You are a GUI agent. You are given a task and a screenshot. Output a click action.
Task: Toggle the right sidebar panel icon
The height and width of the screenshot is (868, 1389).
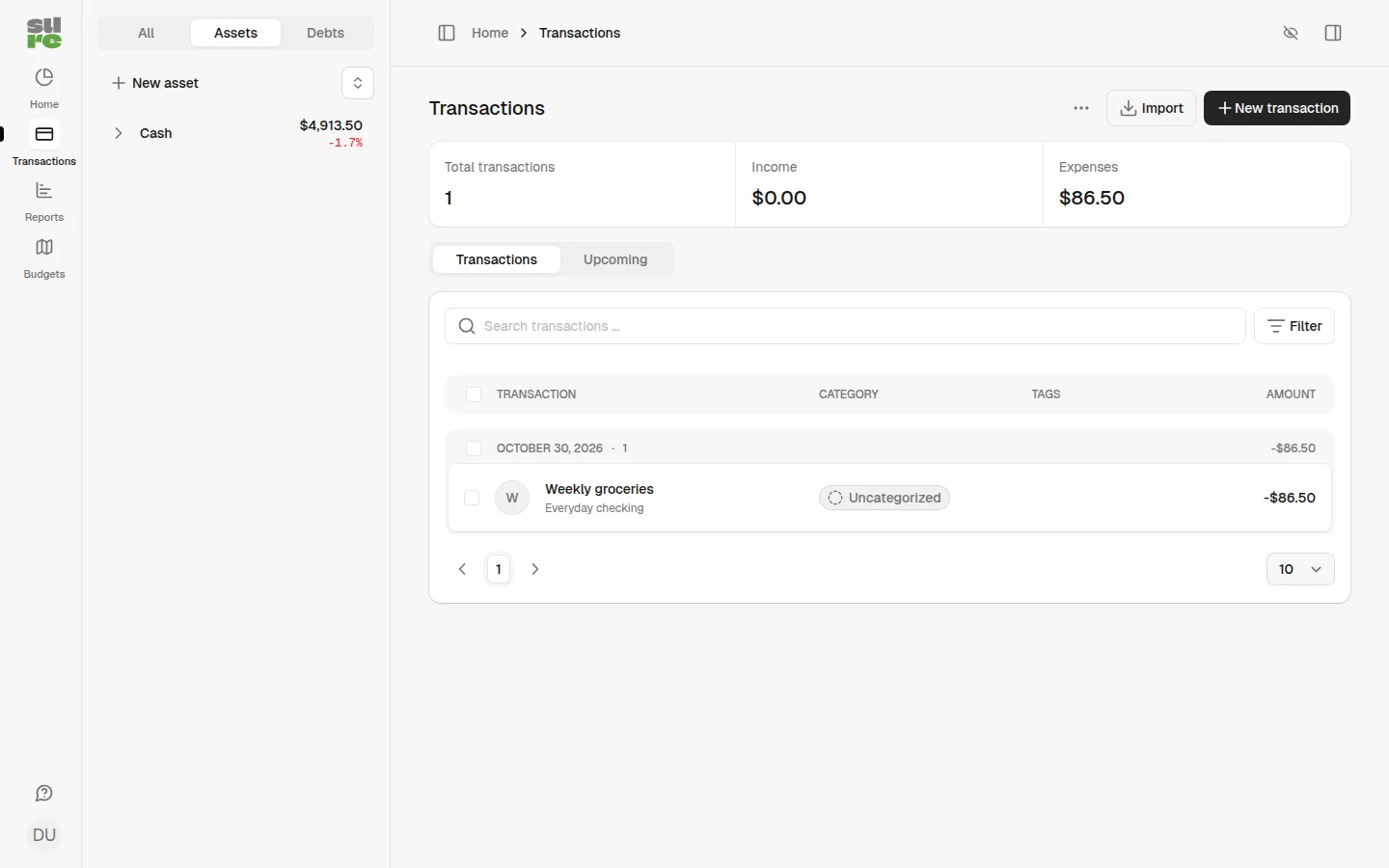coord(1333,33)
